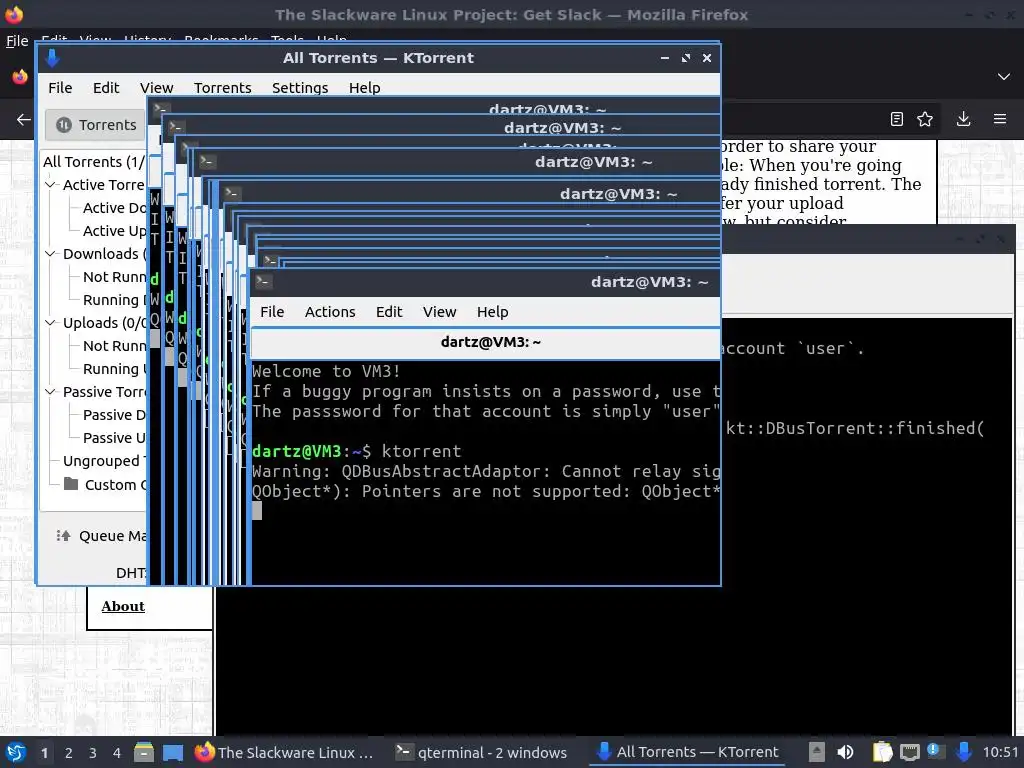This screenshot has width=1024, height=768.
Task: Open the KTorrent Edit menu
Action: pyautogui.click(x=106, y=88)
